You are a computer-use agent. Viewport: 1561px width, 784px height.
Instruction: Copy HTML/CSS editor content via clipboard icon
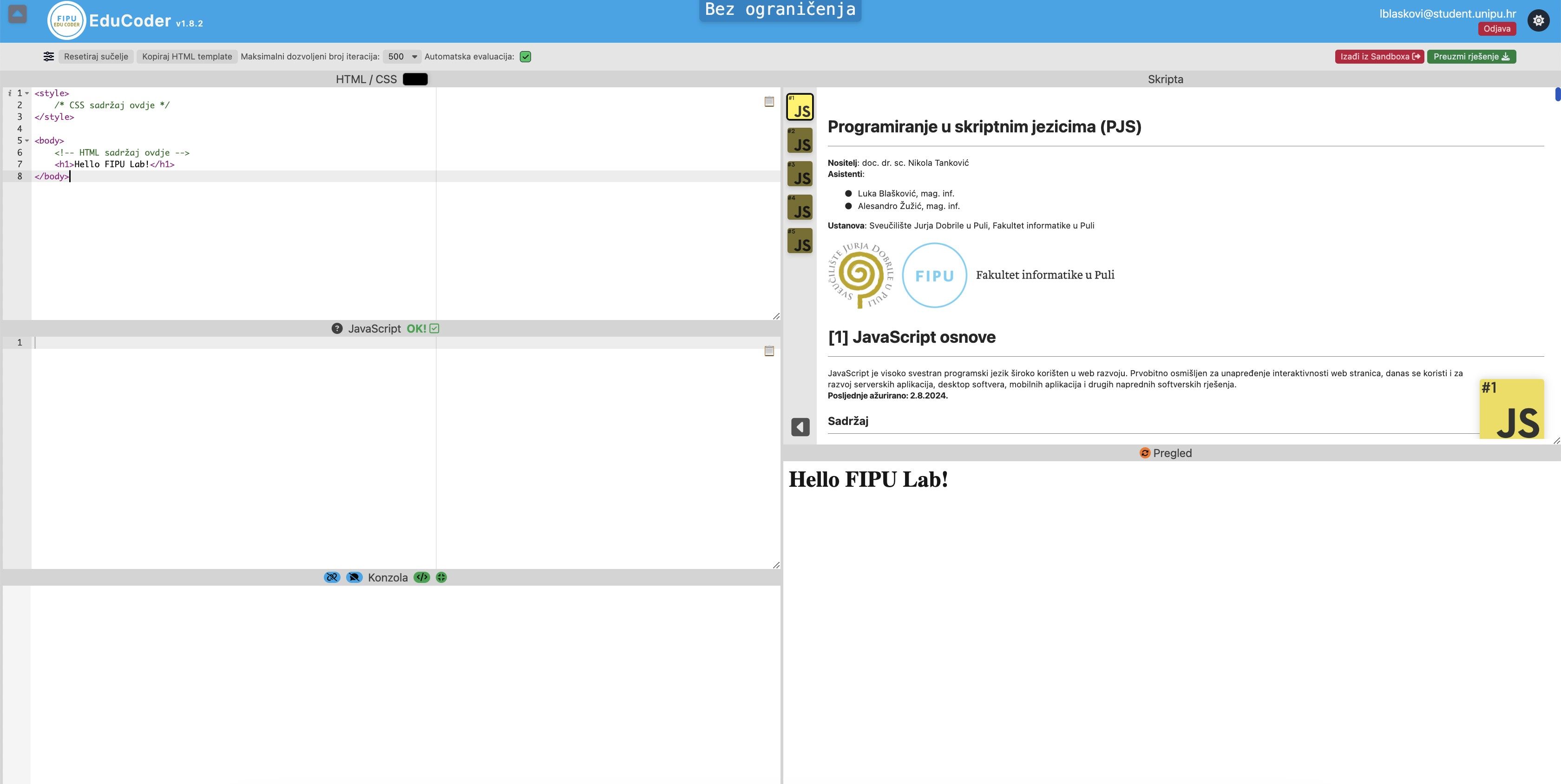click(769, 102)
